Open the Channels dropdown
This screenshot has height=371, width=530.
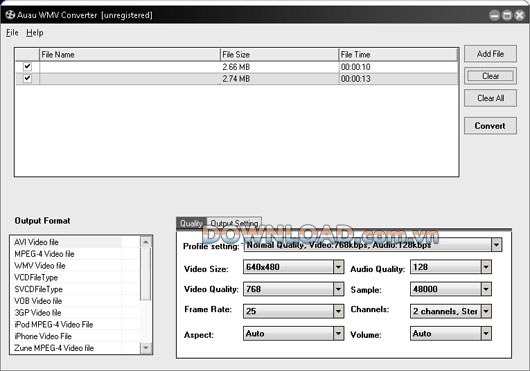coord(486,311)
